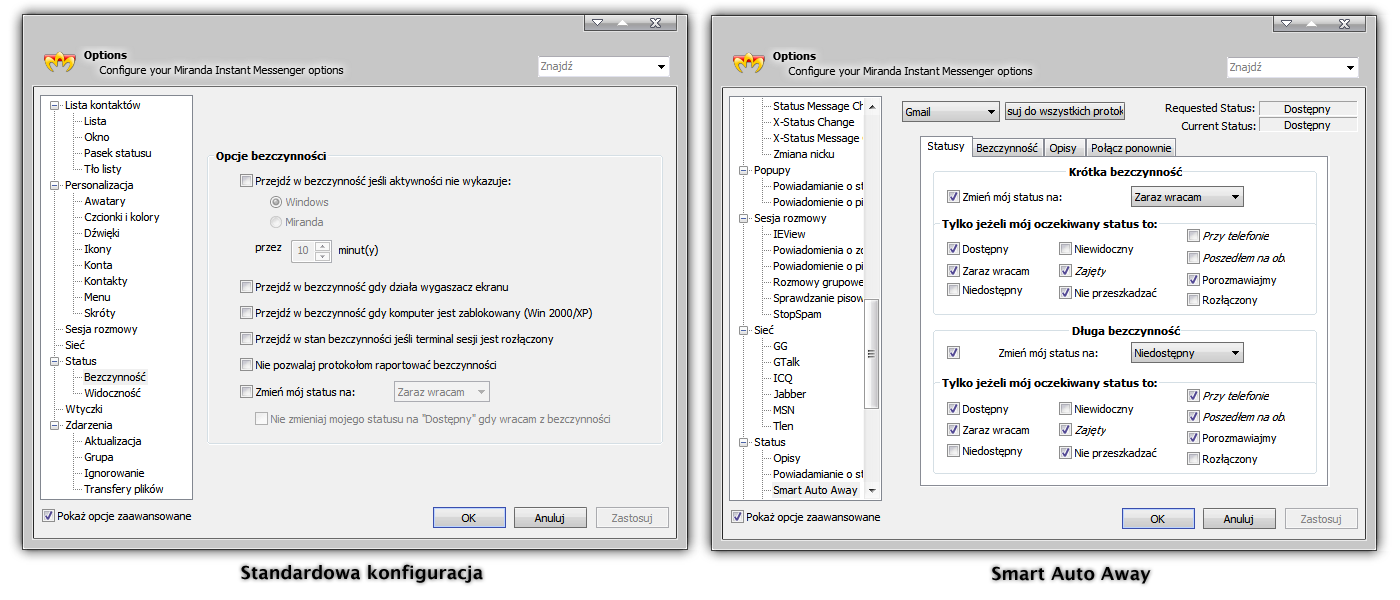
Task: Collapse Status node in left window tree
Action: [x=55, y=361]
